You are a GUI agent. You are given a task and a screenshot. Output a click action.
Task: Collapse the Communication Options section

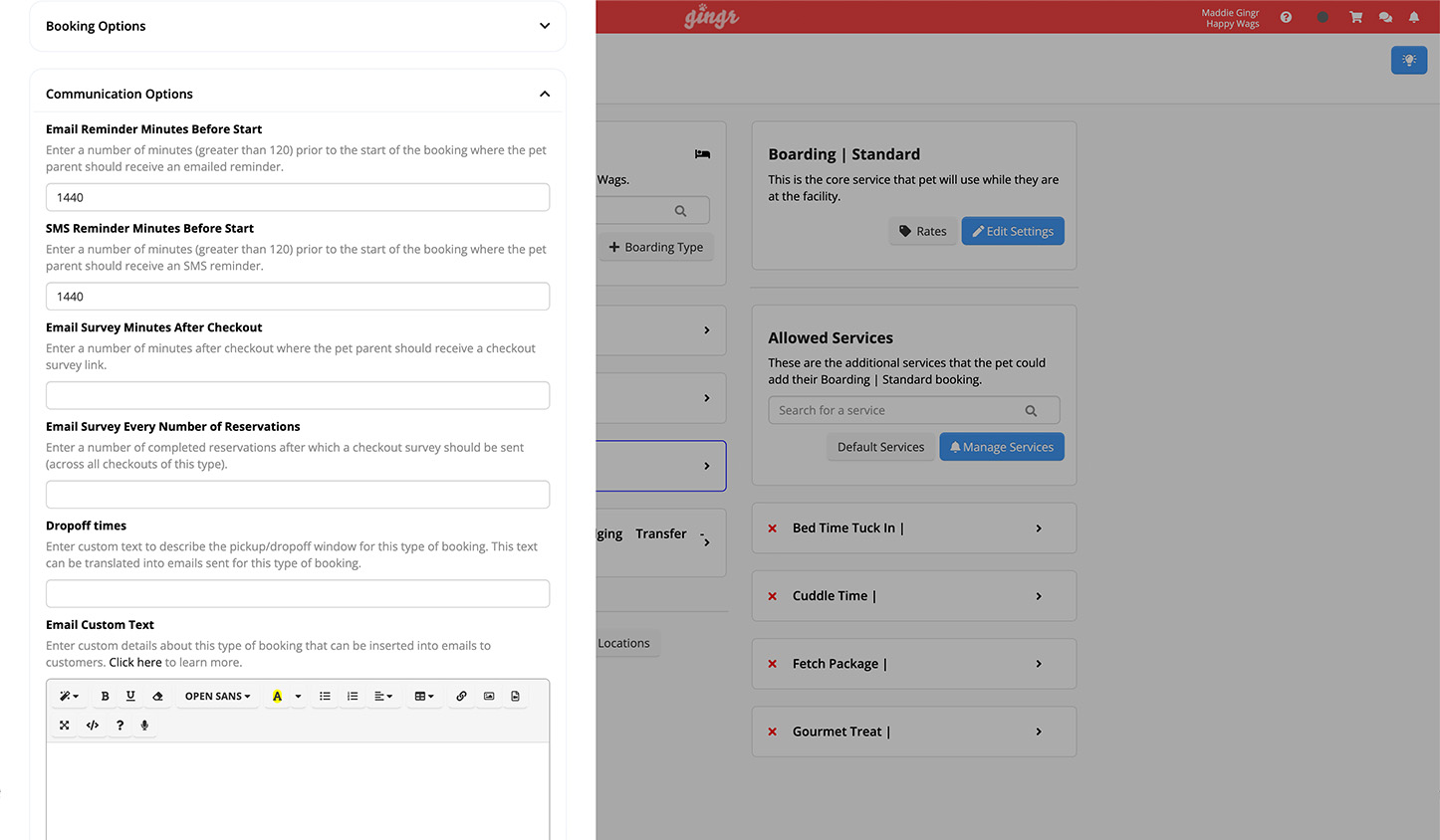click(x=544, y=94)
